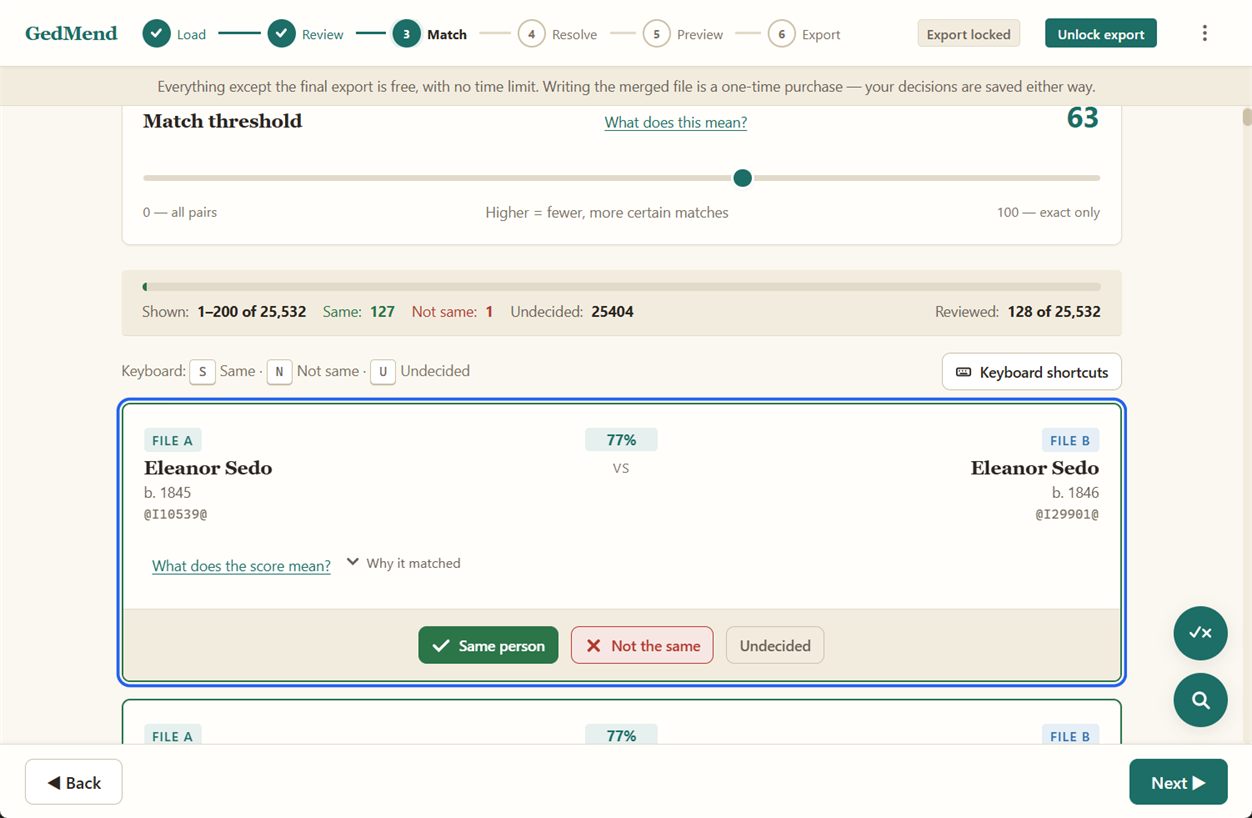
Task: Click the 'Not same: 1' count
Action: [453, 312]
